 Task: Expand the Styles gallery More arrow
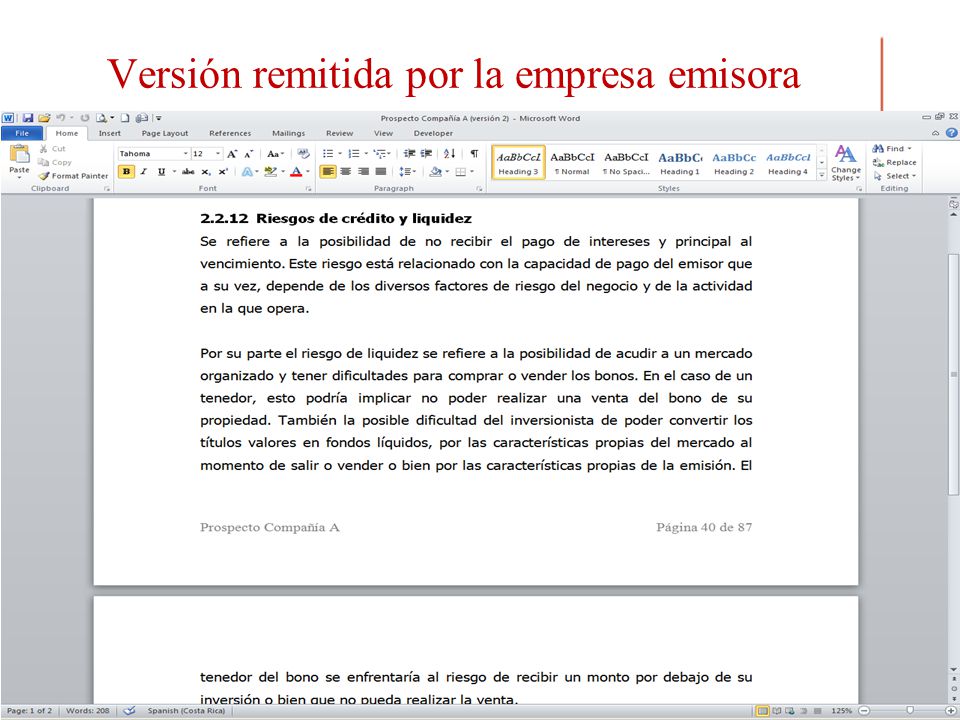point(822,175)
